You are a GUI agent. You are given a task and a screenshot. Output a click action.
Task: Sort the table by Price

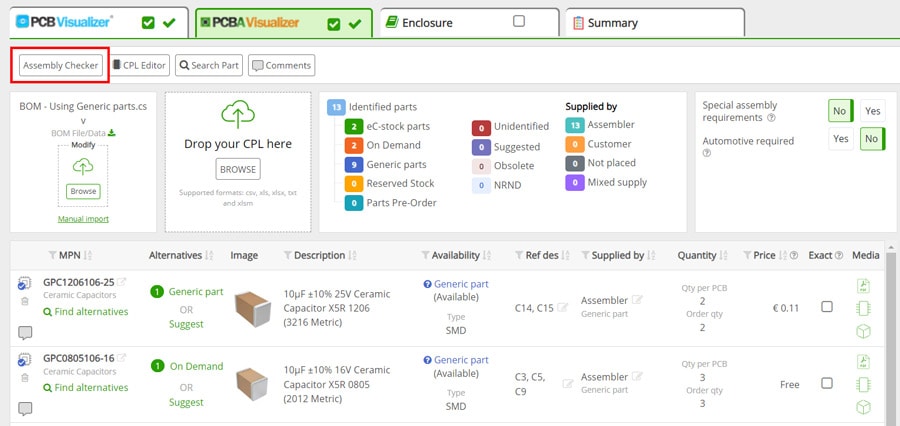pyautogui.click(x=783, y=255)
